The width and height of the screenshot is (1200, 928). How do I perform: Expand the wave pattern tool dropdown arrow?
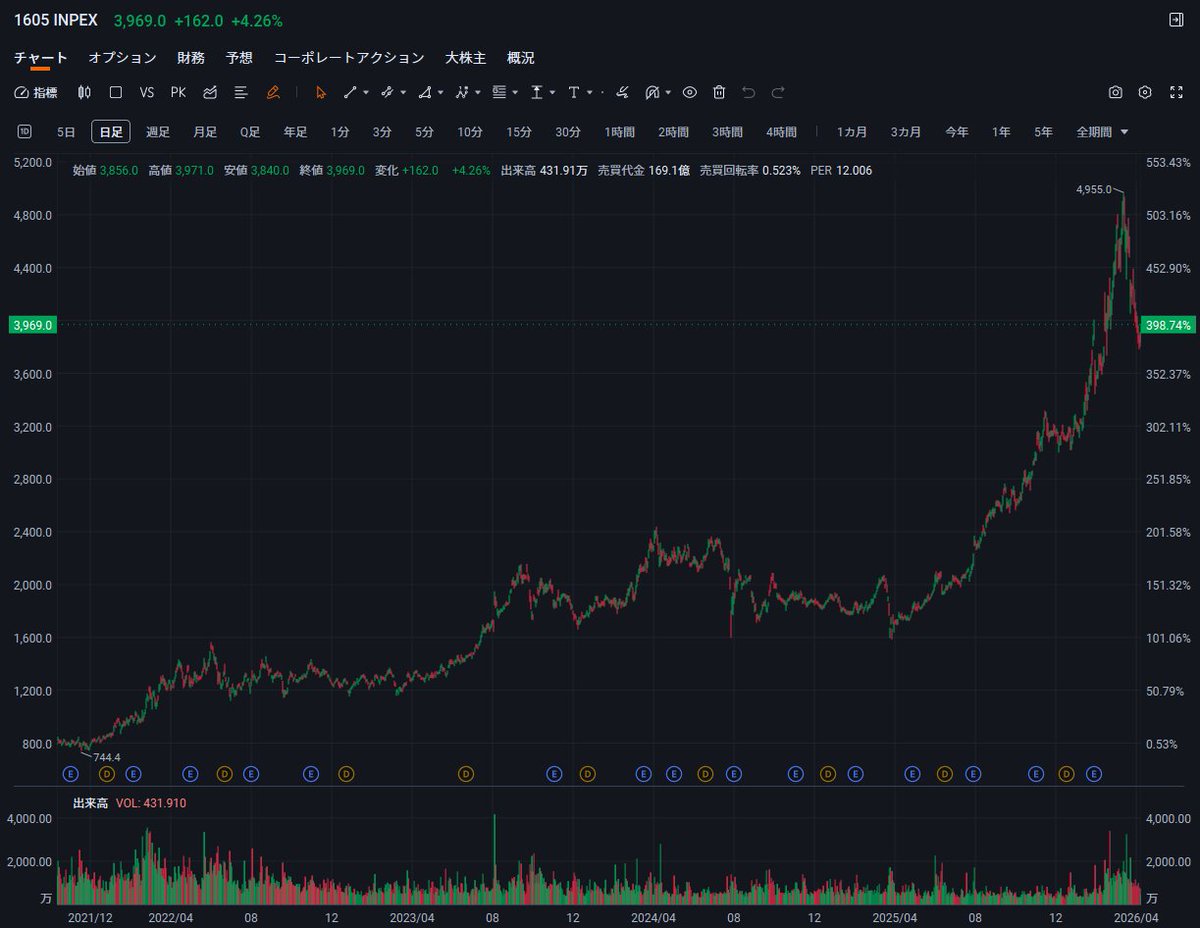(x=478, y=92)
